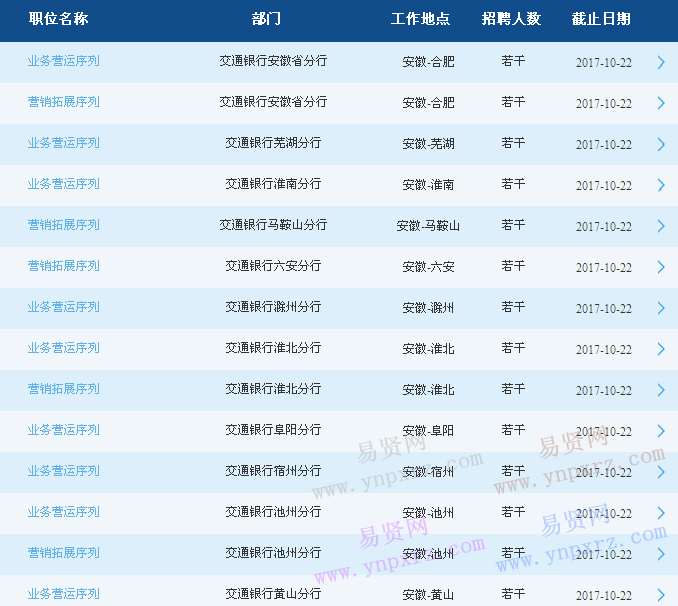
Task: Click the 工作地点 column header
Action: tap(420, 19)
